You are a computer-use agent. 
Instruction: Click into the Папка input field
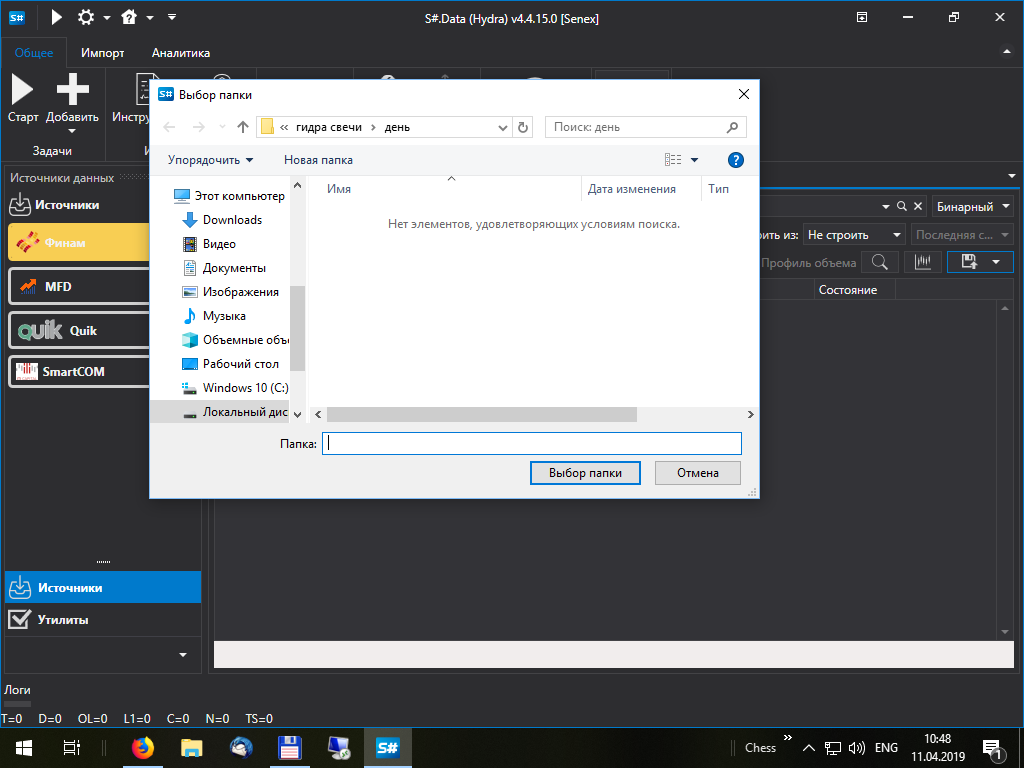[x=532, y=443]
